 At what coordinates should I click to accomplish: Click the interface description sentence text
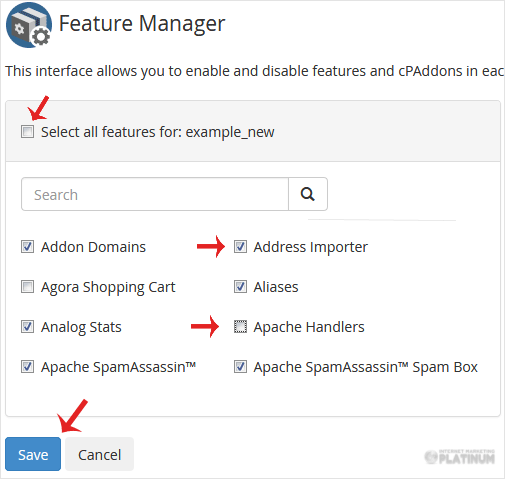click(x=255, y=71)
